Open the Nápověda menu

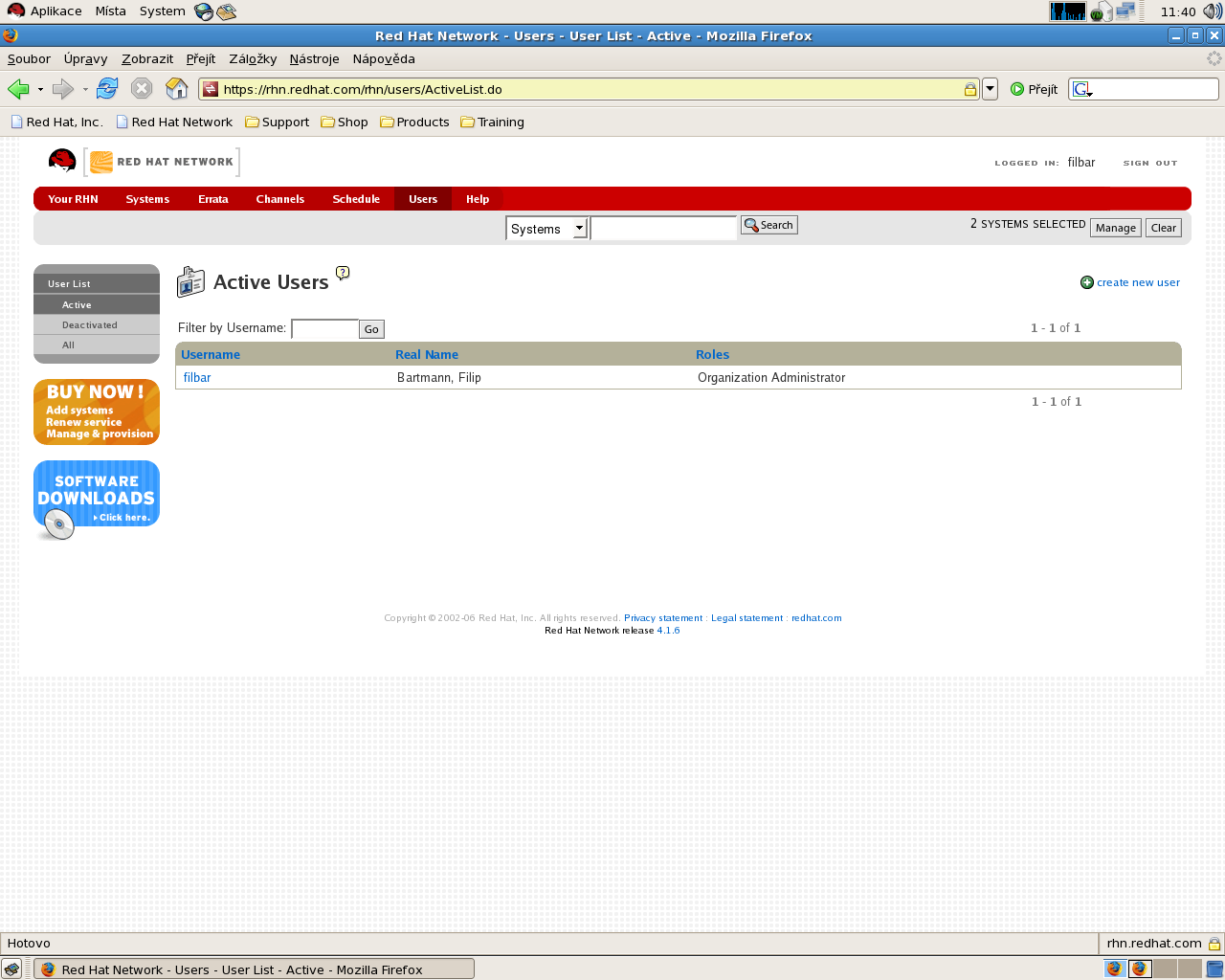point(384,58)
